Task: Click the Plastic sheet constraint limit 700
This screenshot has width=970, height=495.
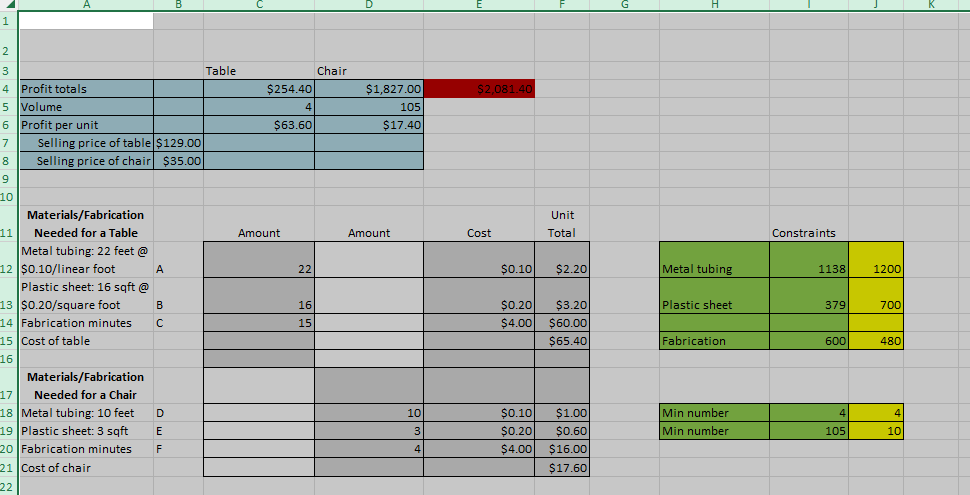Action: pos(876,296)
